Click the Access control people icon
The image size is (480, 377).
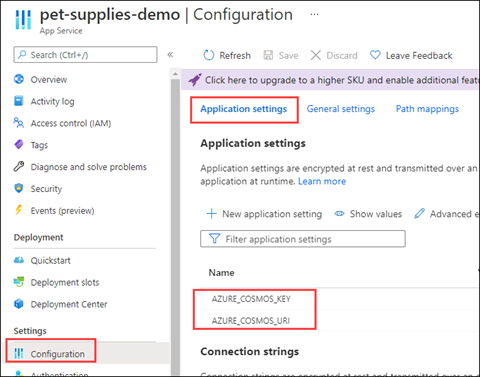tap(19, 123)
